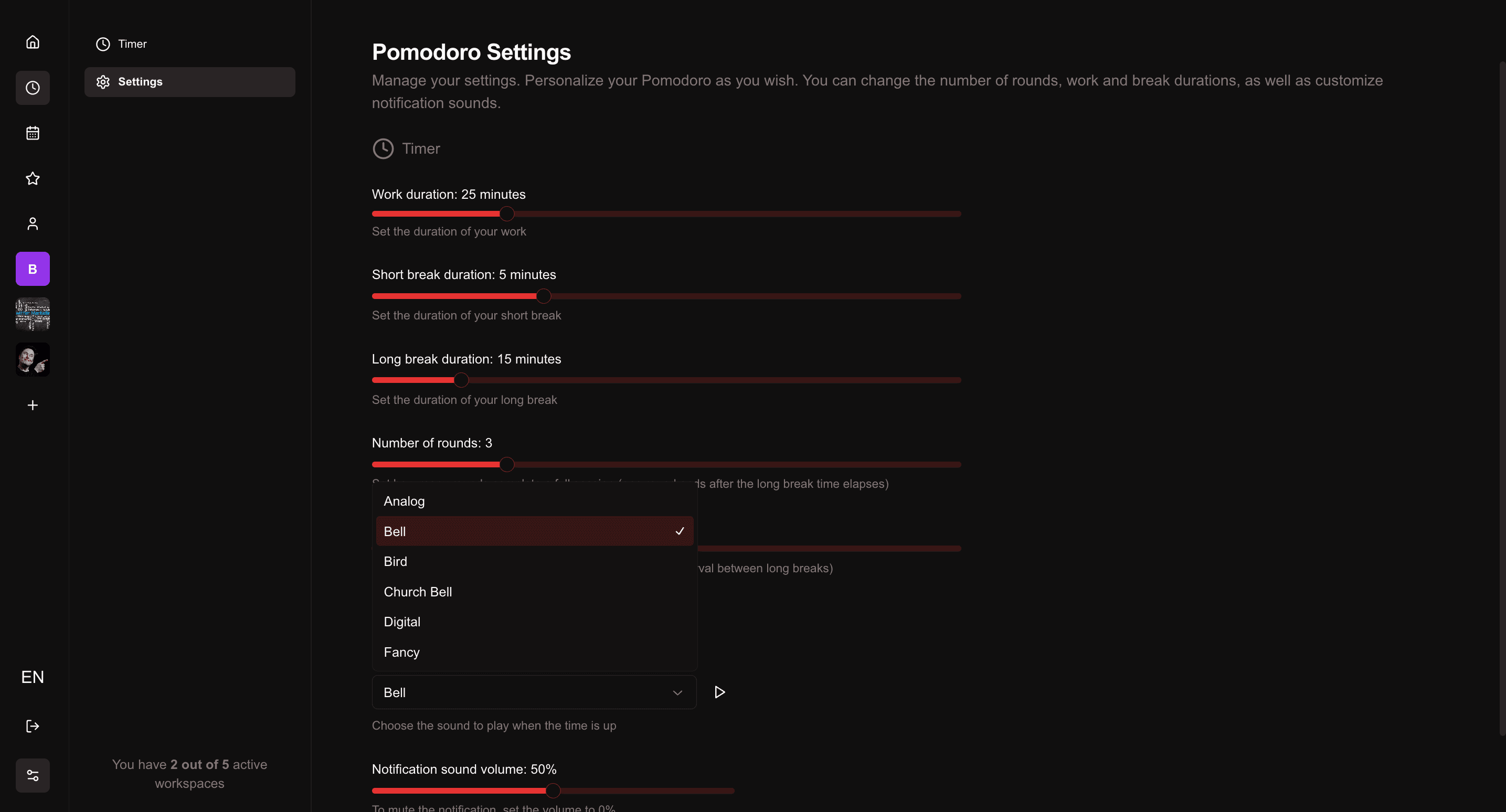Open the Home page from sidebar
Screen dimensions: 1506x812
pos(32,41)
